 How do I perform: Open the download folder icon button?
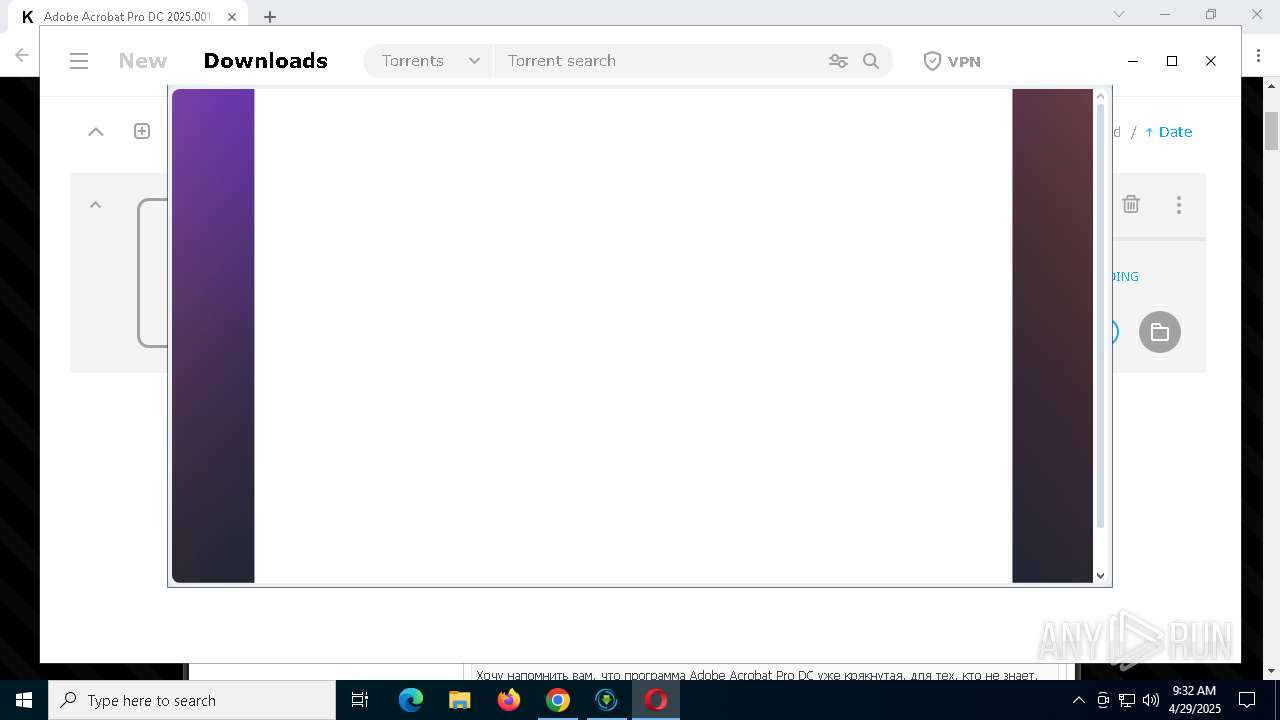[1160, 332]
